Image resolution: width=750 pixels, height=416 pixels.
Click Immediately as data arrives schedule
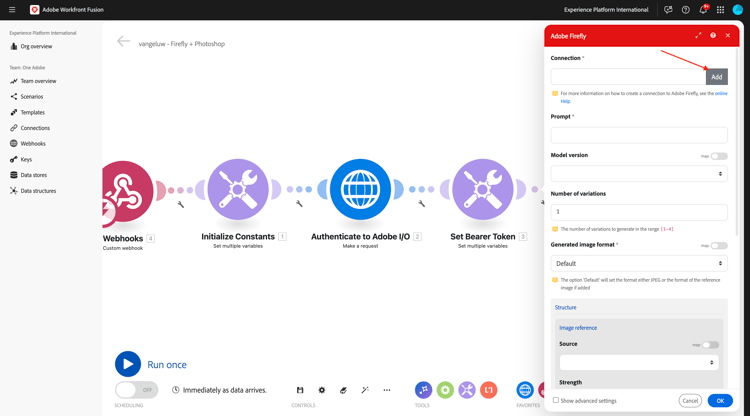pyautogui.click(x=220, y=390)
